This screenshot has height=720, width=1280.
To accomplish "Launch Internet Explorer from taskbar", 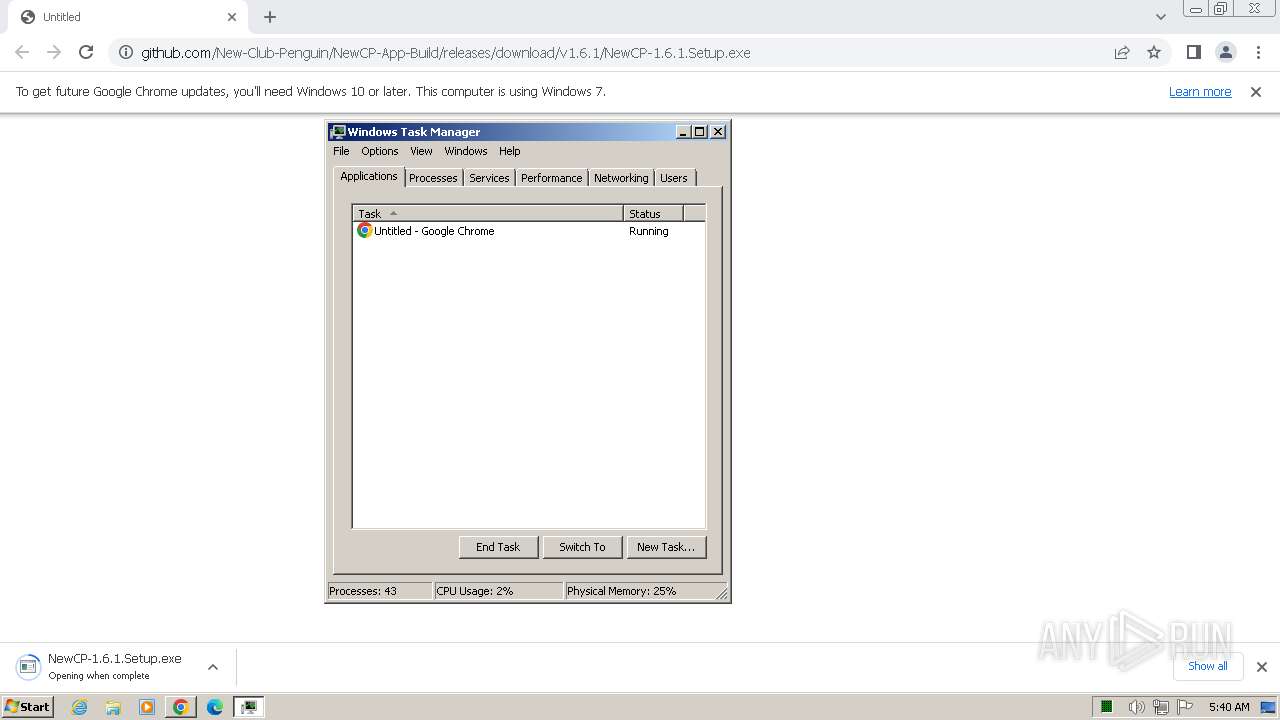I will (79, 707).
